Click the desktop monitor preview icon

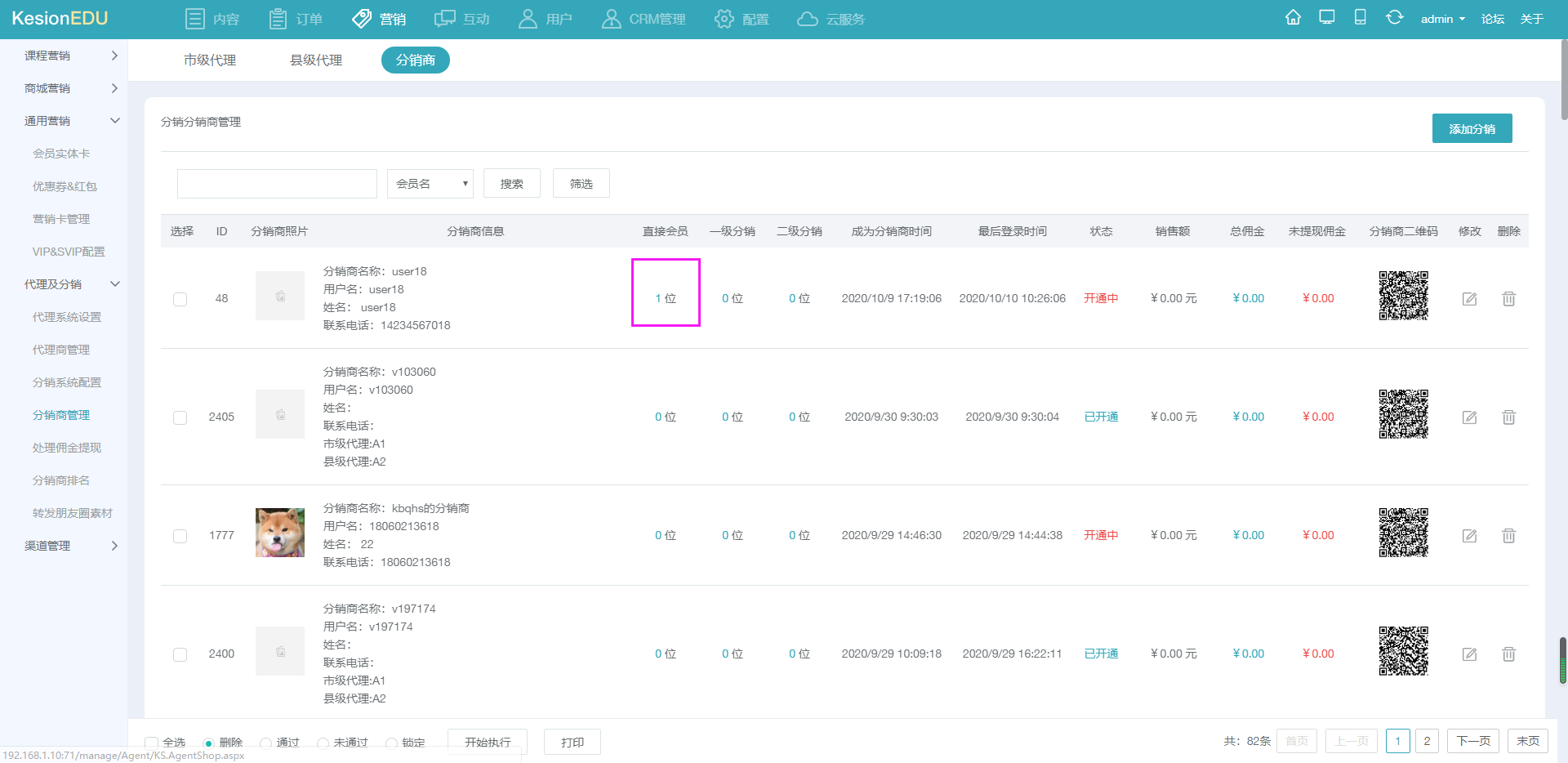click(x=1327, y=18)
